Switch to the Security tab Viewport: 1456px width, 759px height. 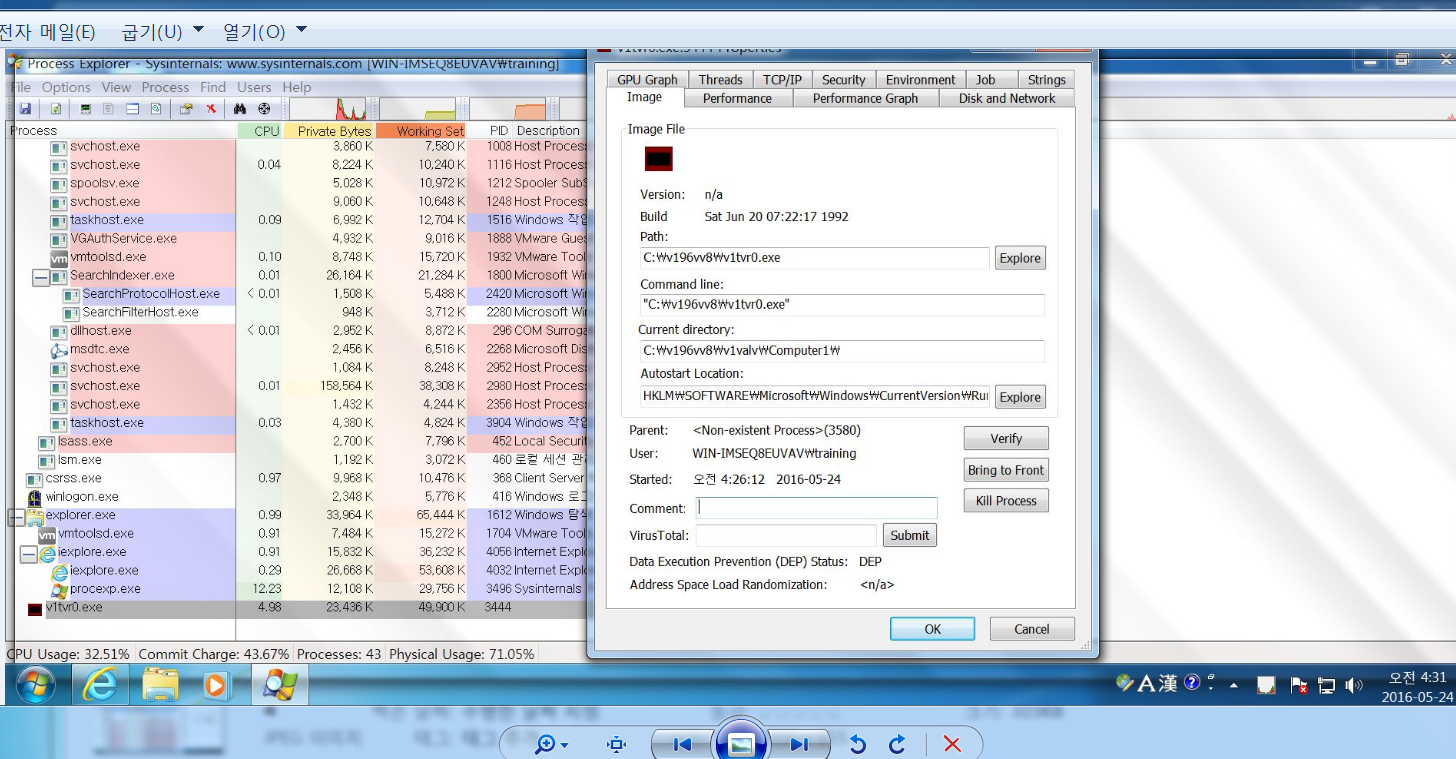[x=844, y=80]
